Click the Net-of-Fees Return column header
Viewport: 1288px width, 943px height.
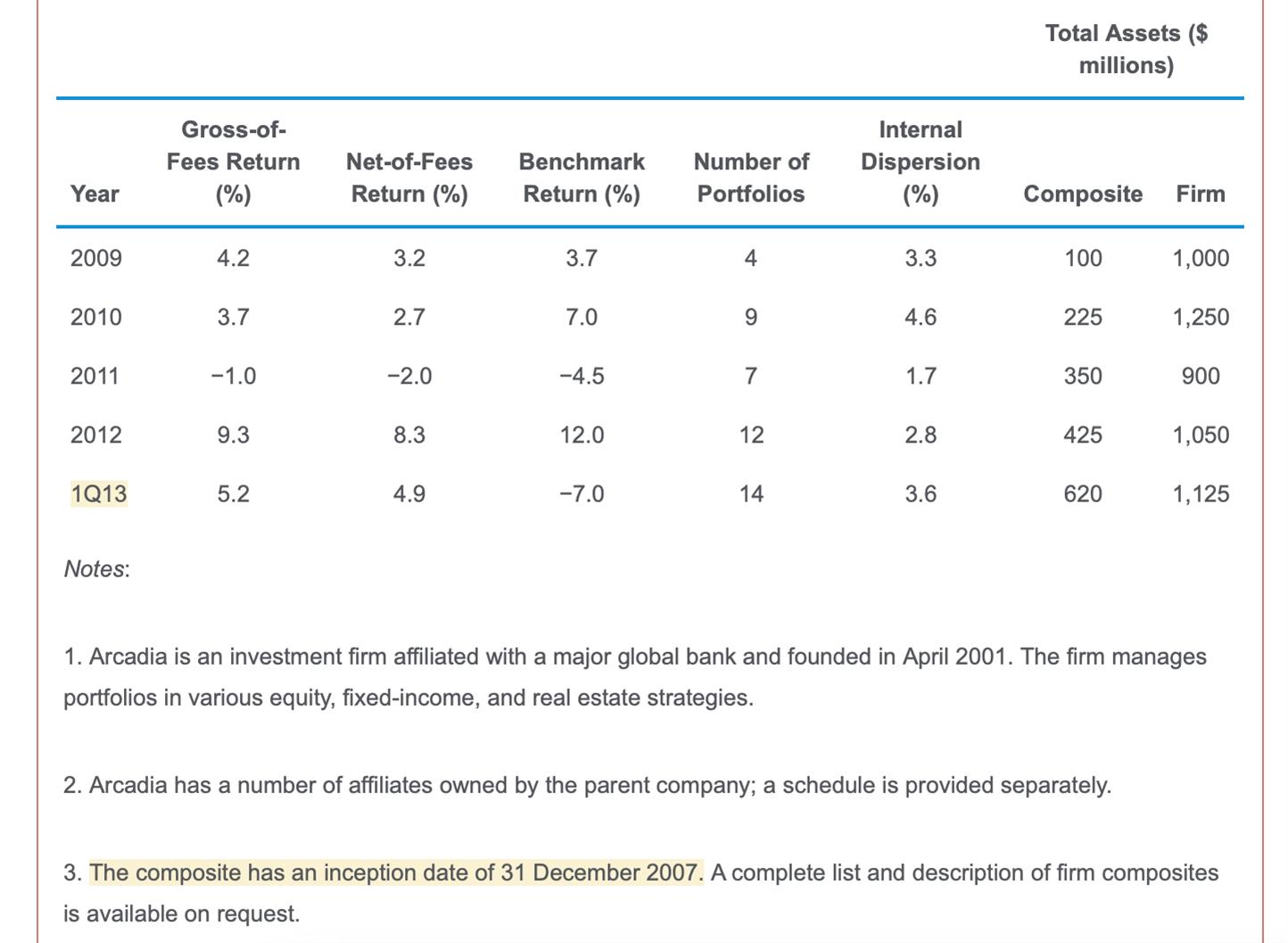[409, 178]
